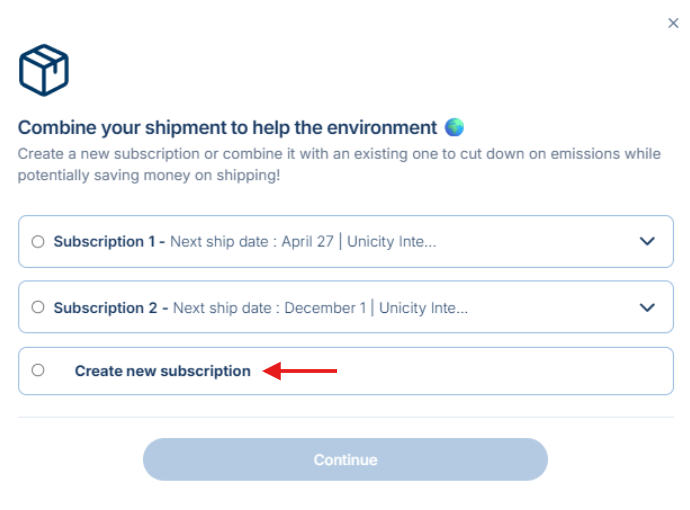690x510 pixels.
Task: Click the divider line above Continue
Action: (x=345, y=417)
